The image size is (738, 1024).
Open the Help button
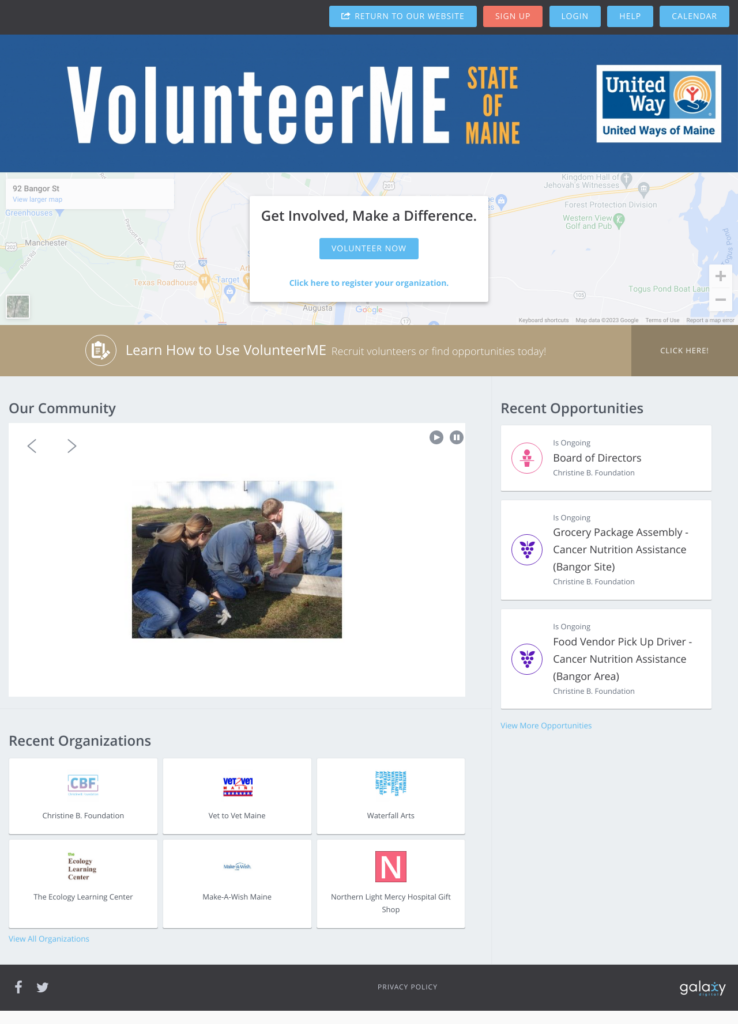pyautogui.click(x=630, y=16)
